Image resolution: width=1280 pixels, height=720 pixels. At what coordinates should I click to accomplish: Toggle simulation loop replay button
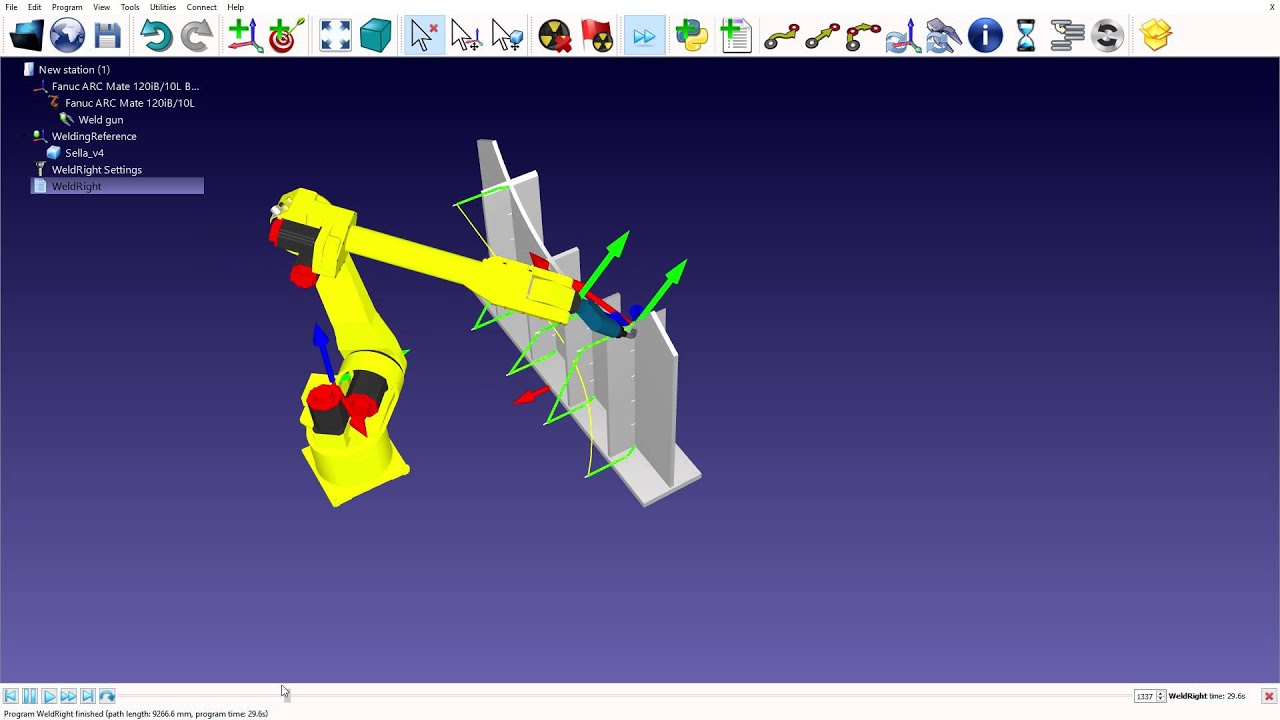[107, 696]
